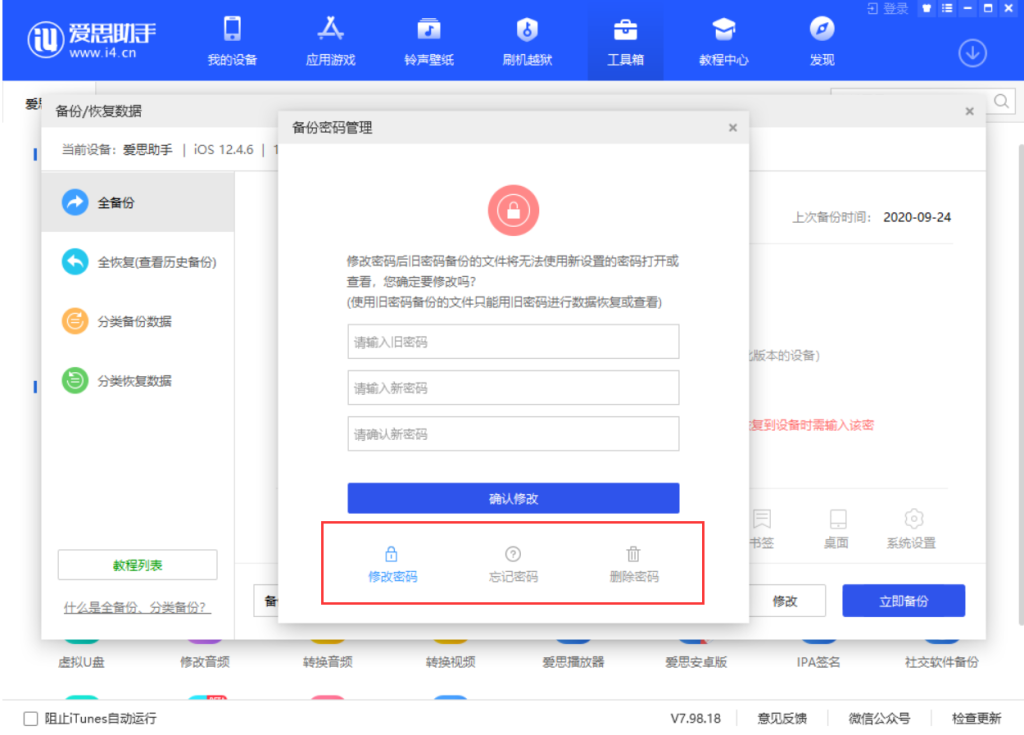The image size is (1024, 735).
Task: Click the 教程列表 tutorial list button
Action: (137, 565)
